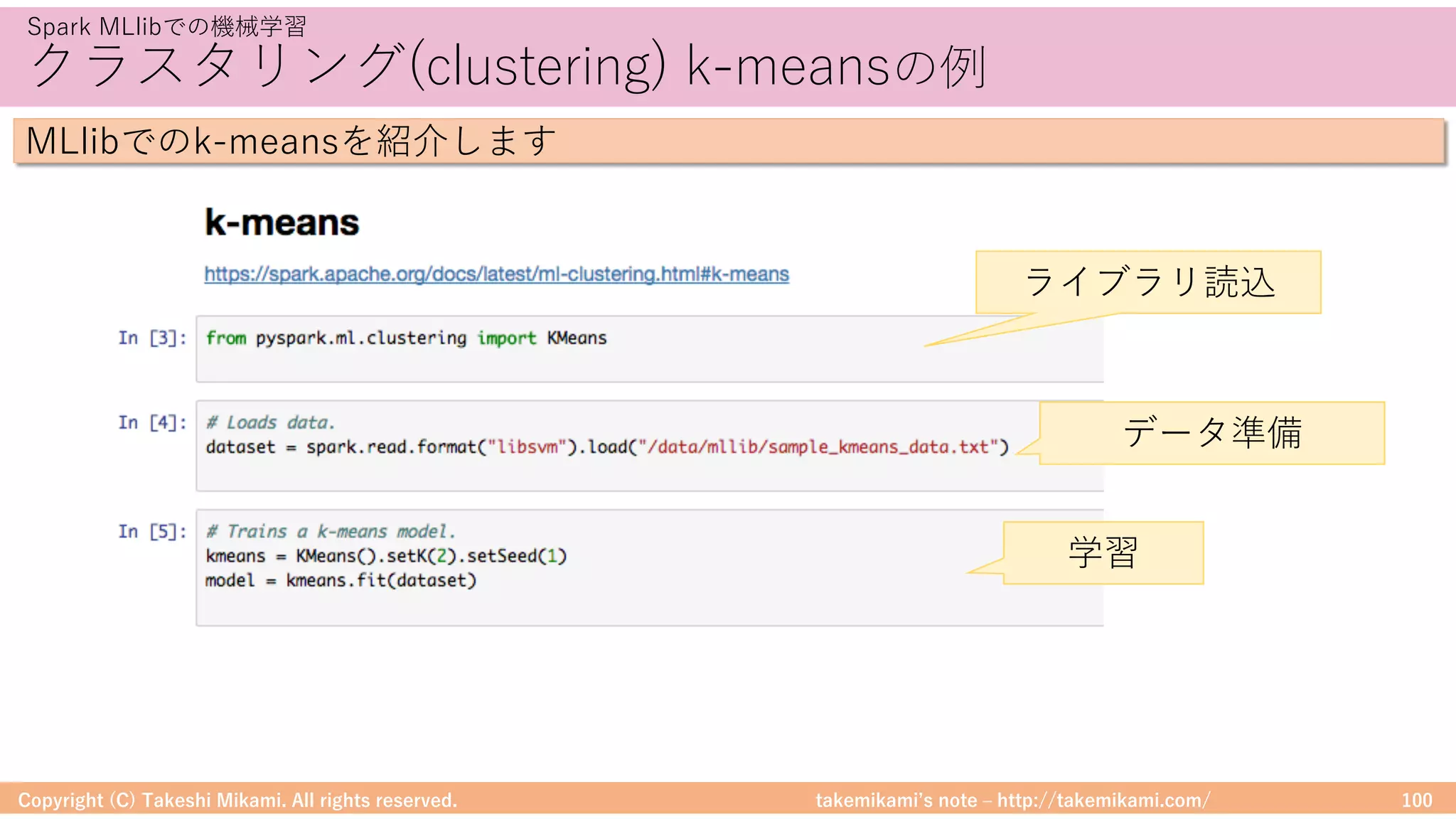Click the 'ライブラリ読込' callout label

(1149, 282)
